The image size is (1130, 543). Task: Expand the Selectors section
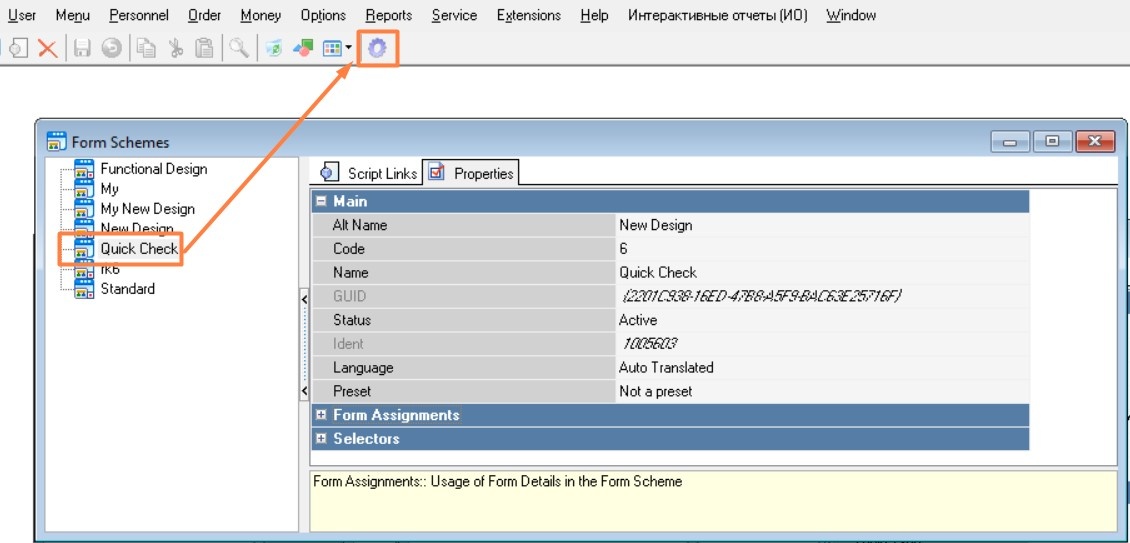pyautogui.click(x=321, y=439)
